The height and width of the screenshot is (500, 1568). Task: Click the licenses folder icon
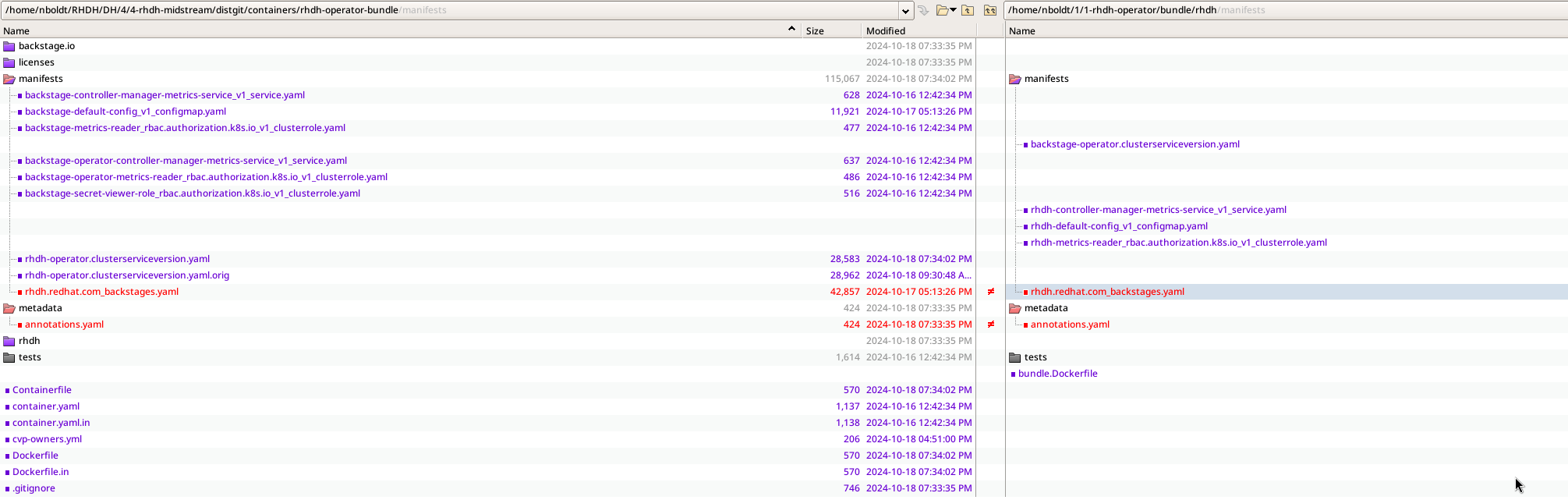9,62
